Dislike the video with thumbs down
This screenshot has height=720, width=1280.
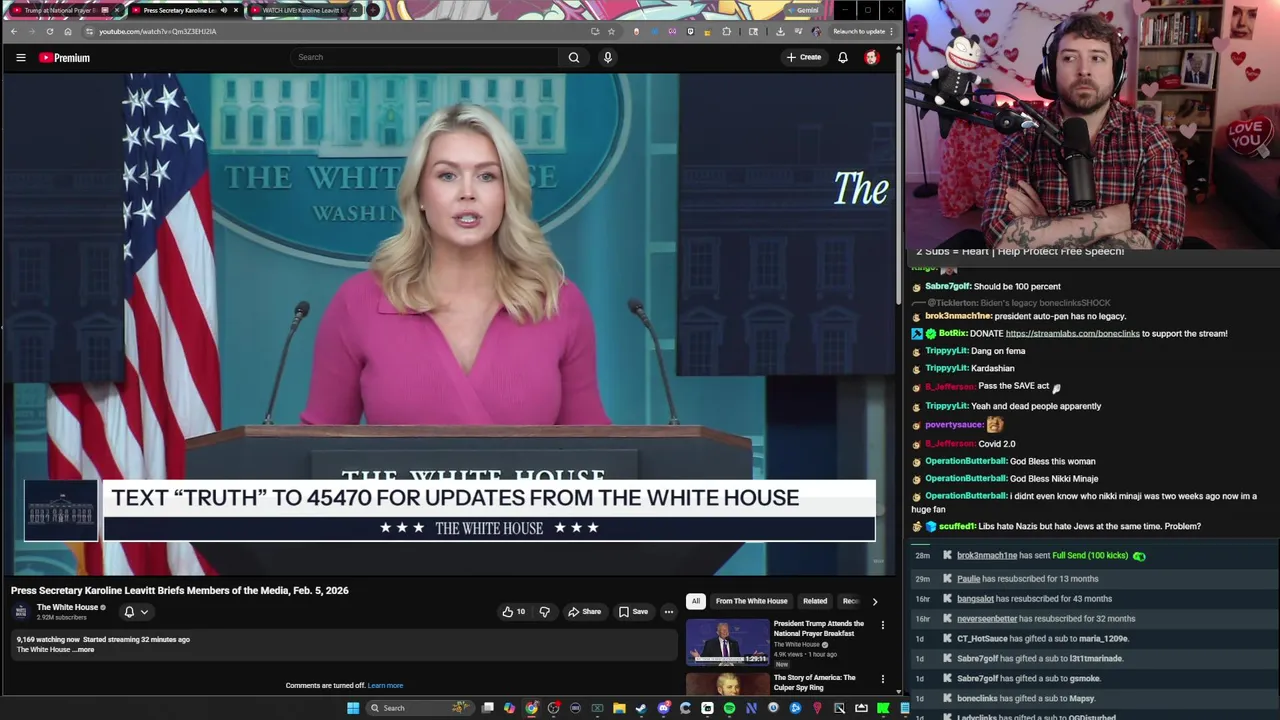pyautogui.click(x=545, y=612)
